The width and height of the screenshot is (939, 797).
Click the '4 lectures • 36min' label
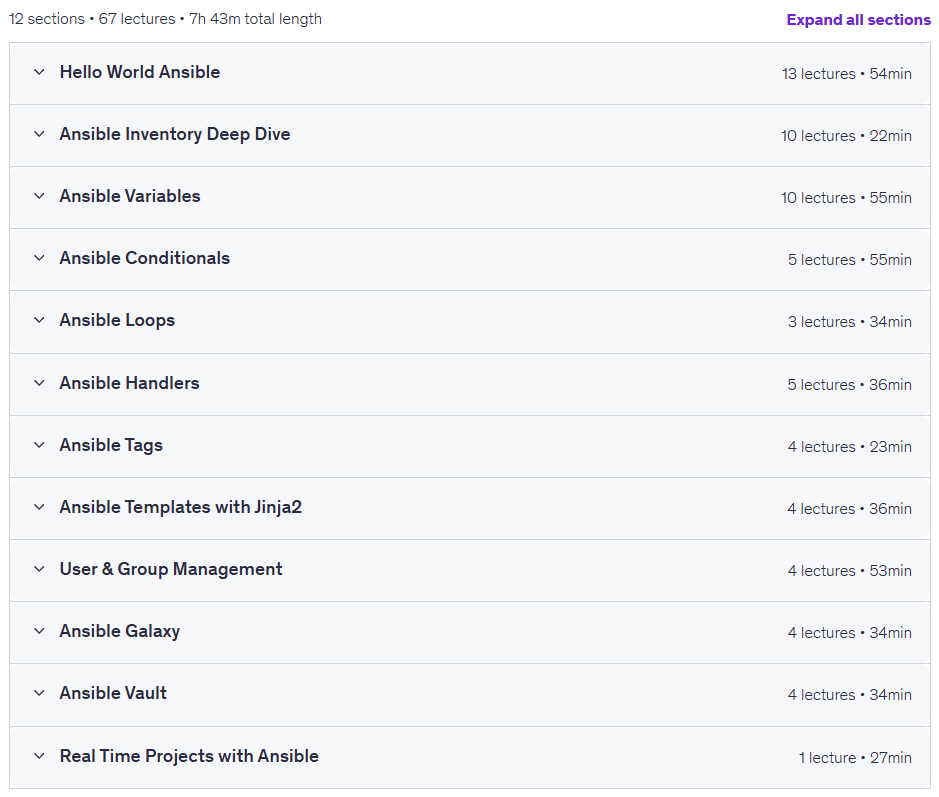pos(850,508)
